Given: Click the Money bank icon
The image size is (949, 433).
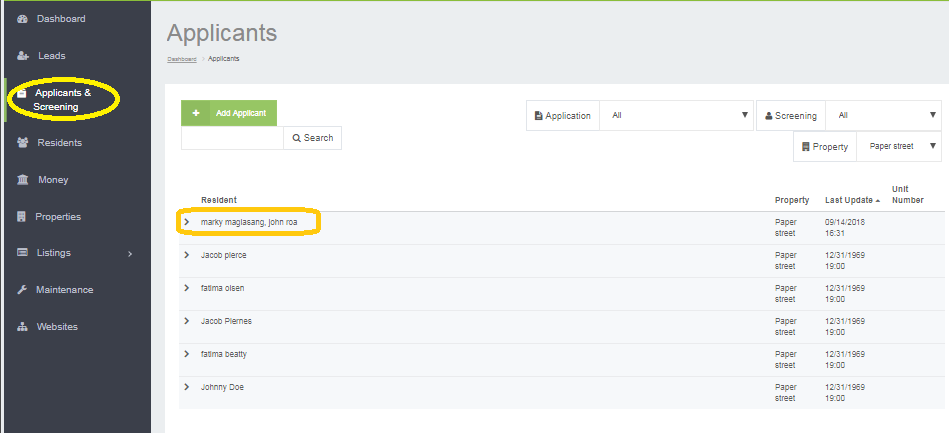Looking at the screenshot, I should coord(22,180).
